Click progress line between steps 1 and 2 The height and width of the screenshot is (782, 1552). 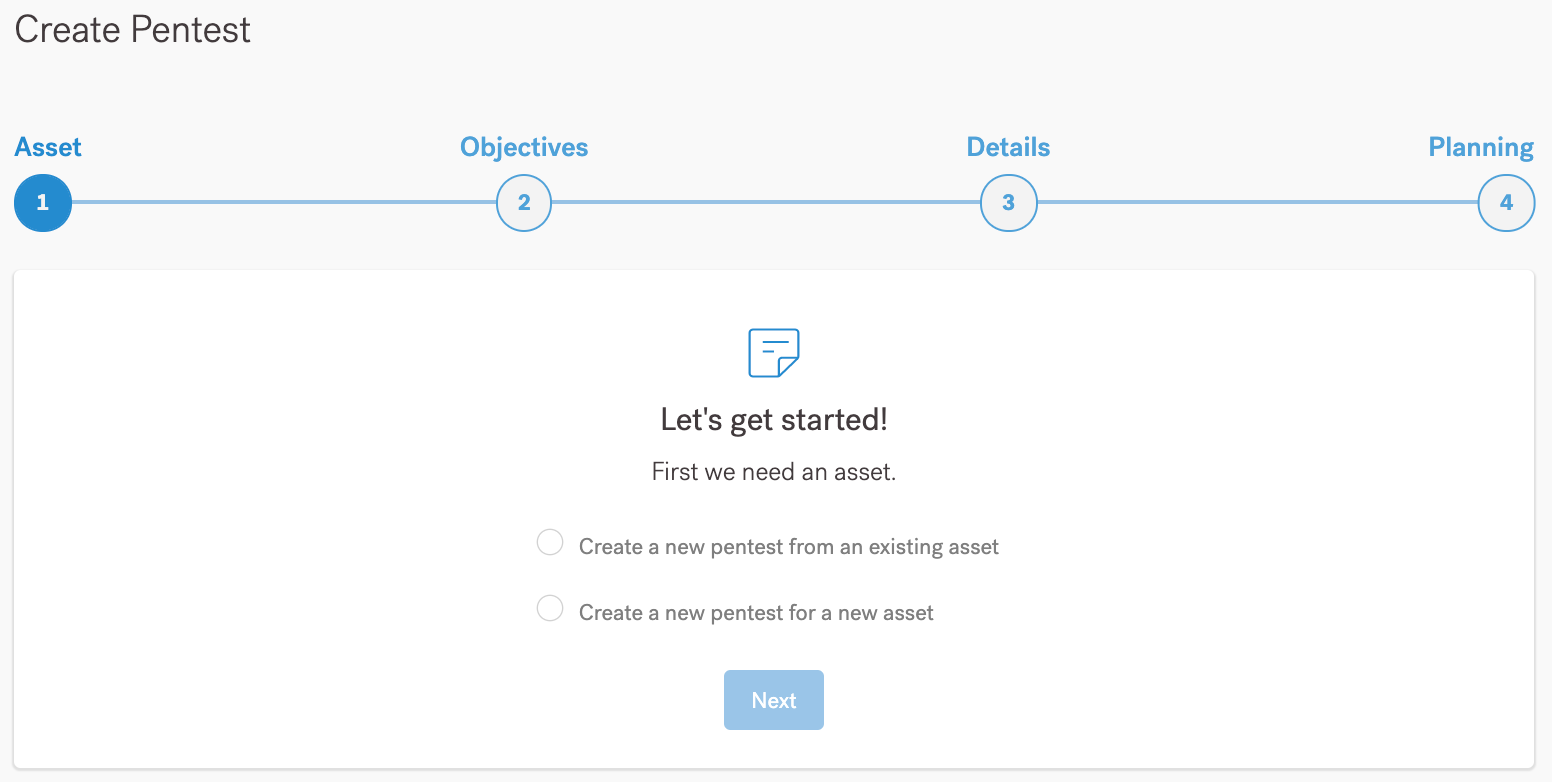click(x=284, y=203)
